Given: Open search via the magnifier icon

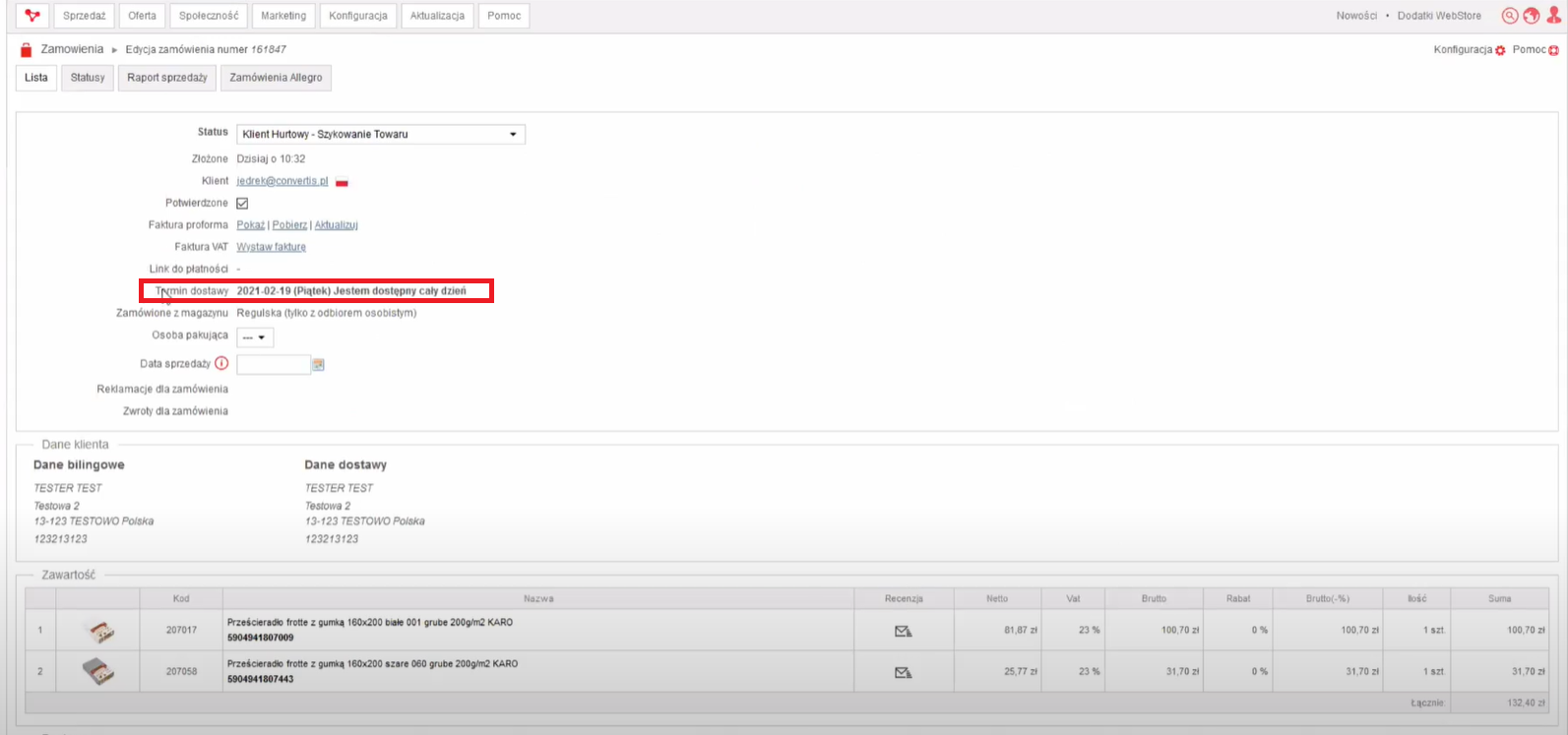Looking at the screenshot, I should 1509,16.
